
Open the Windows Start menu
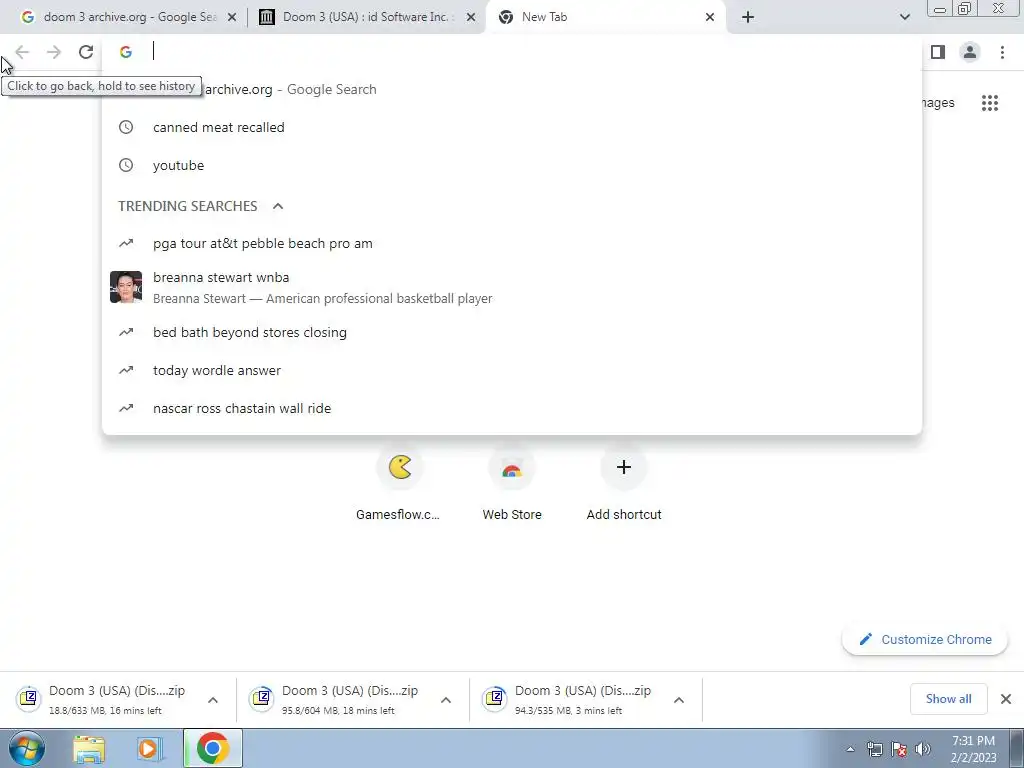(x=27, y=748)
